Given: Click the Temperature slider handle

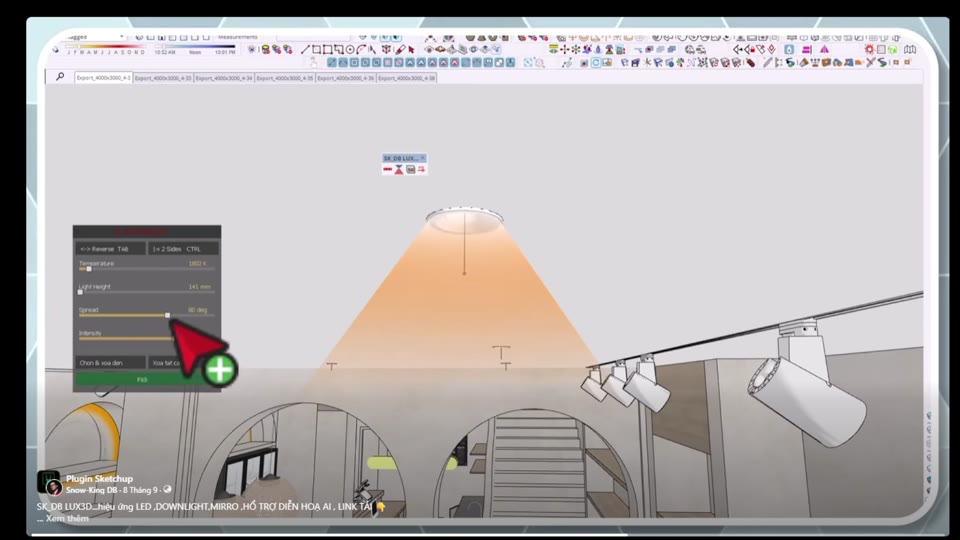Looking at the screenshot, I should pyautogui.click(x=89, y=269).
